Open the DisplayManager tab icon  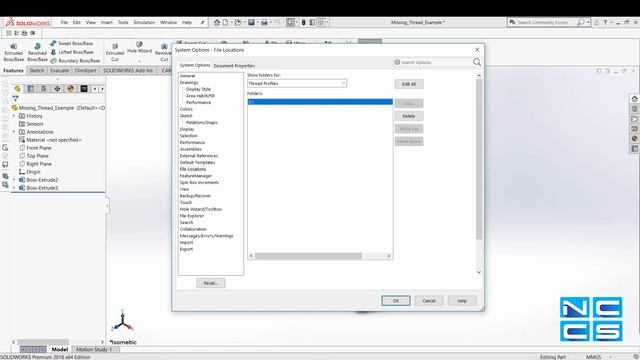(71, 89)
